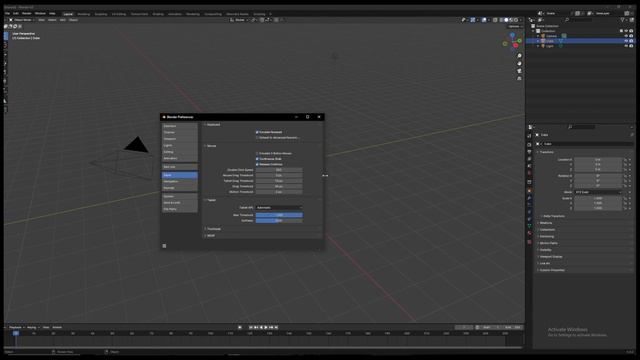Image resolution: width=640 pixels, height=360 pixels.
Task: Click the viewport zoom gizmo icon
Action: click(519, 56)
